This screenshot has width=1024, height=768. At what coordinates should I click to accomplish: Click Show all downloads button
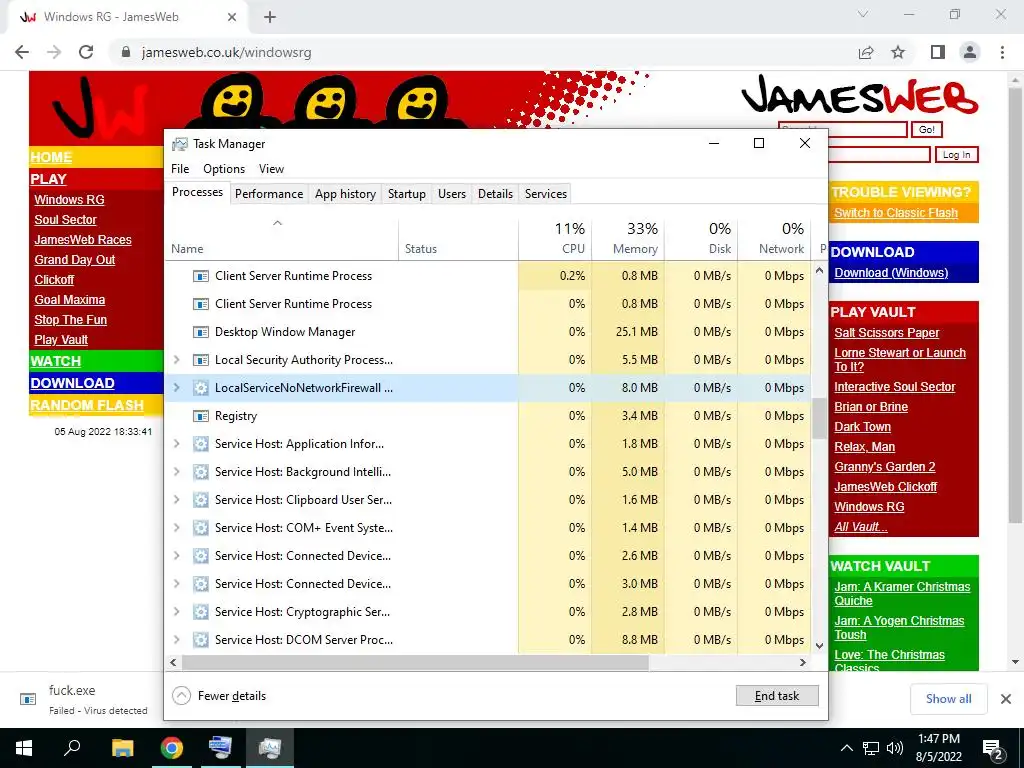coord(948,699)
